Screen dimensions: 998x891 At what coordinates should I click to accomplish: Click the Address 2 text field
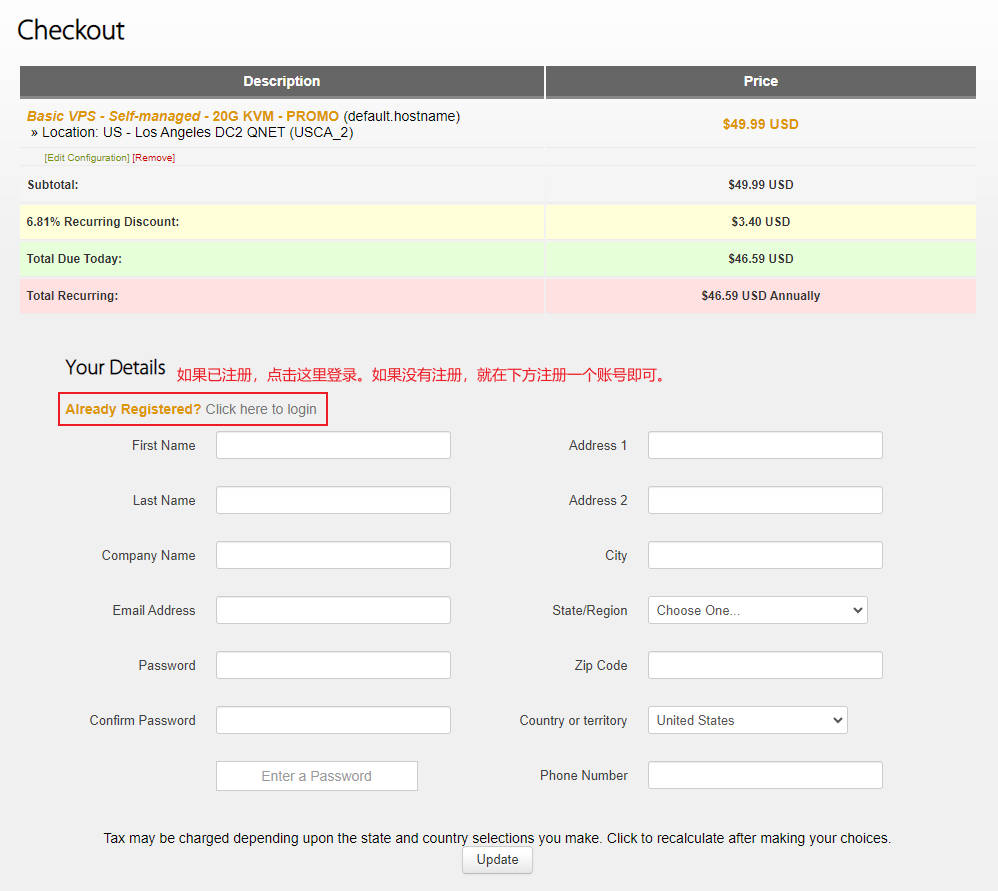[x=765, y=500]
